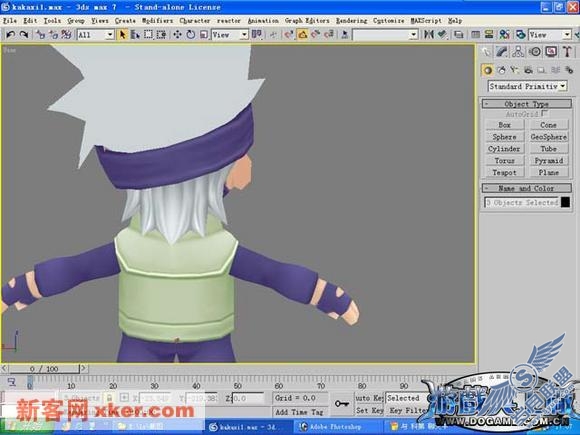
Task: Switch to the Utilities panel tab
Action: point(567,51)
